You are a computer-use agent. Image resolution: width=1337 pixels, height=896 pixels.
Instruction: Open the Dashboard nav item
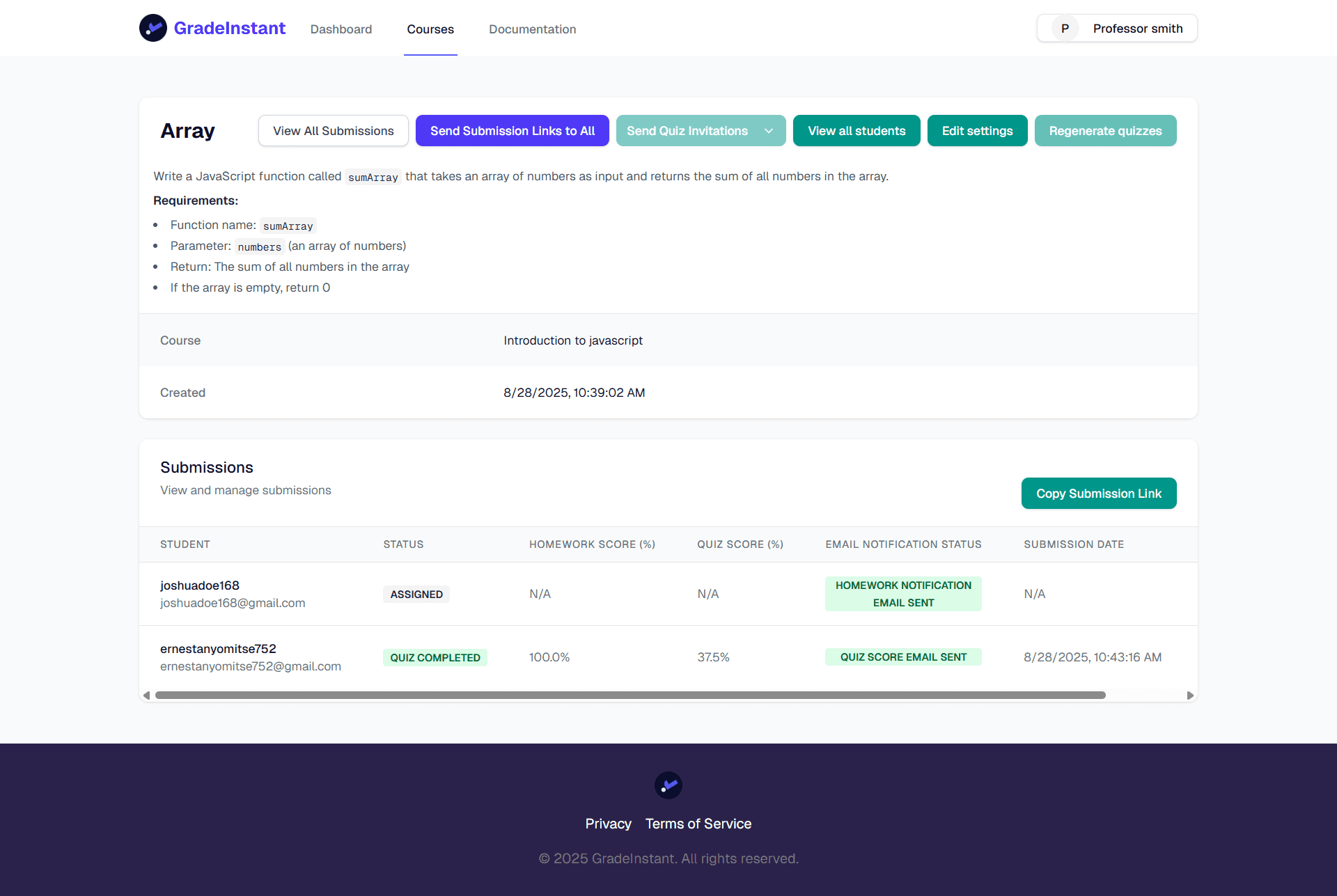click(x=341, y=29)
